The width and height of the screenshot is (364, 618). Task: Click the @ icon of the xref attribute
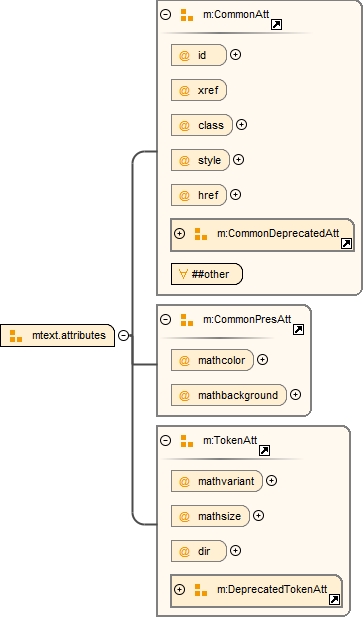click(184, 90)
